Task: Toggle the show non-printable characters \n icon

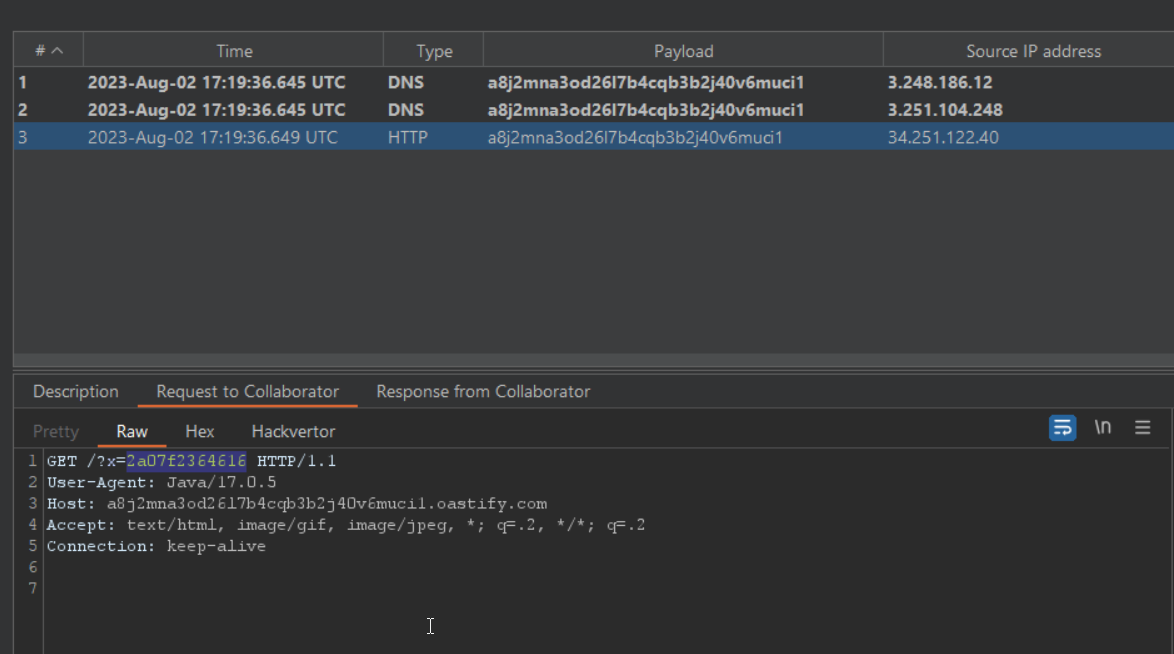Action: [1102, 428]
